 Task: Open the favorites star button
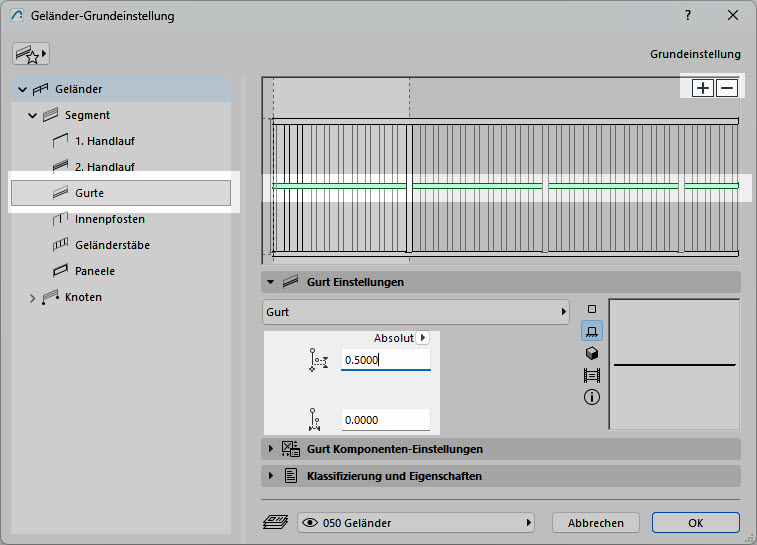30,53
